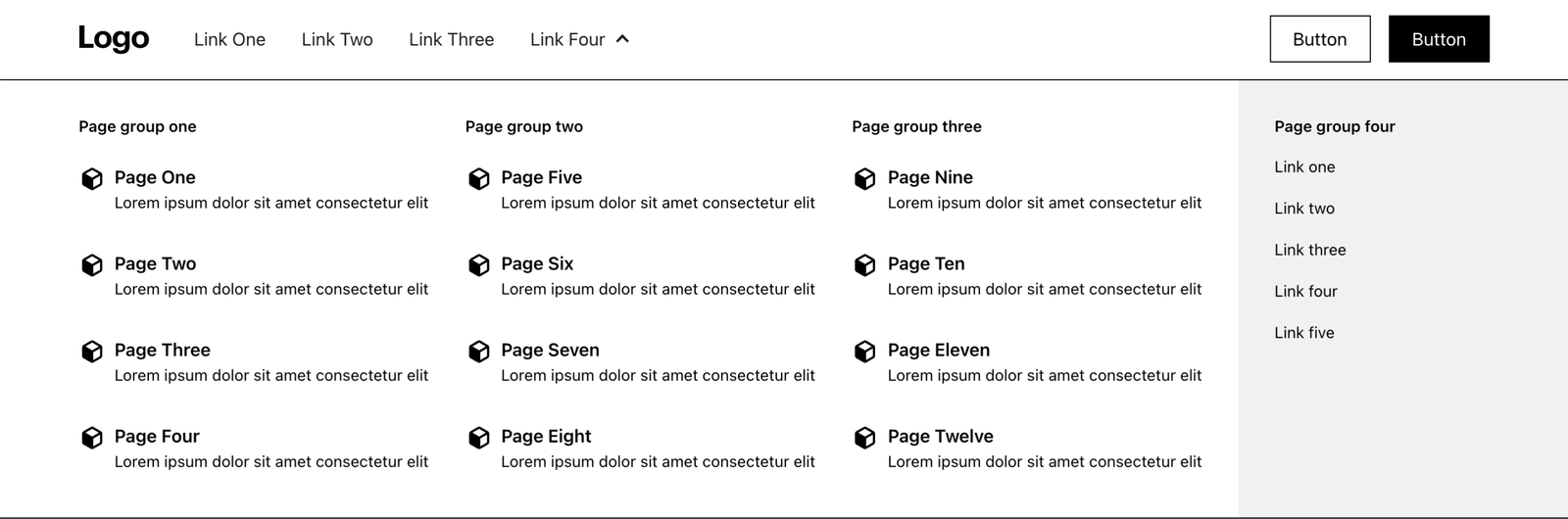This screenshot has height=519, width=1568.
Task: Click the cube icon next to Page Twelve
Action: coord(864,438)
